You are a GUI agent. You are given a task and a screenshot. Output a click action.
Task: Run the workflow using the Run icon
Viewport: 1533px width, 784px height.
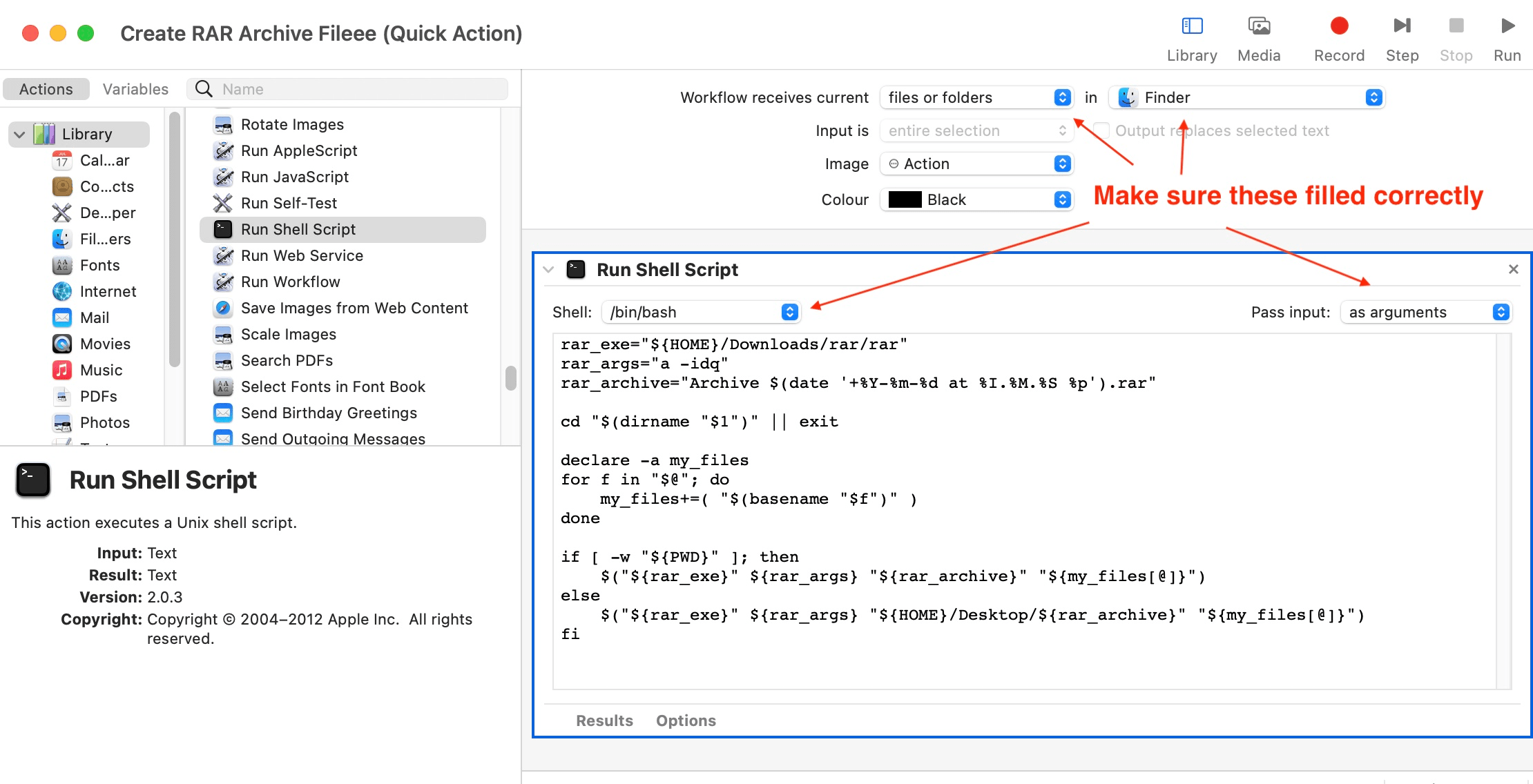tap(1507, 28)
